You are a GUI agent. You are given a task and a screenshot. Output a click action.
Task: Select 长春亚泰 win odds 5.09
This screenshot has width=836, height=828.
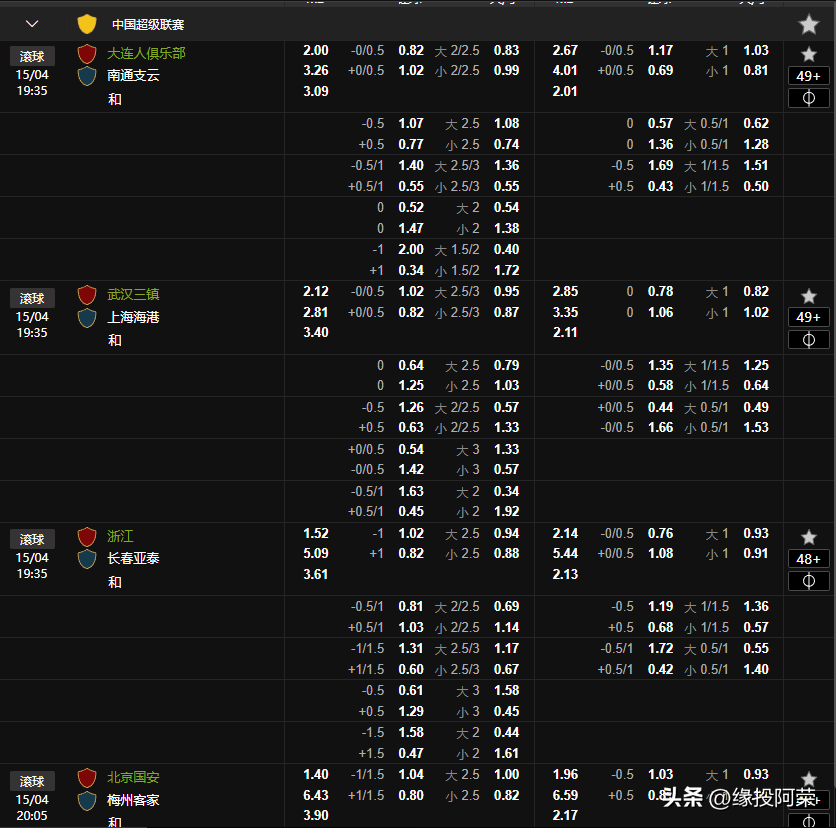point(315,554)
